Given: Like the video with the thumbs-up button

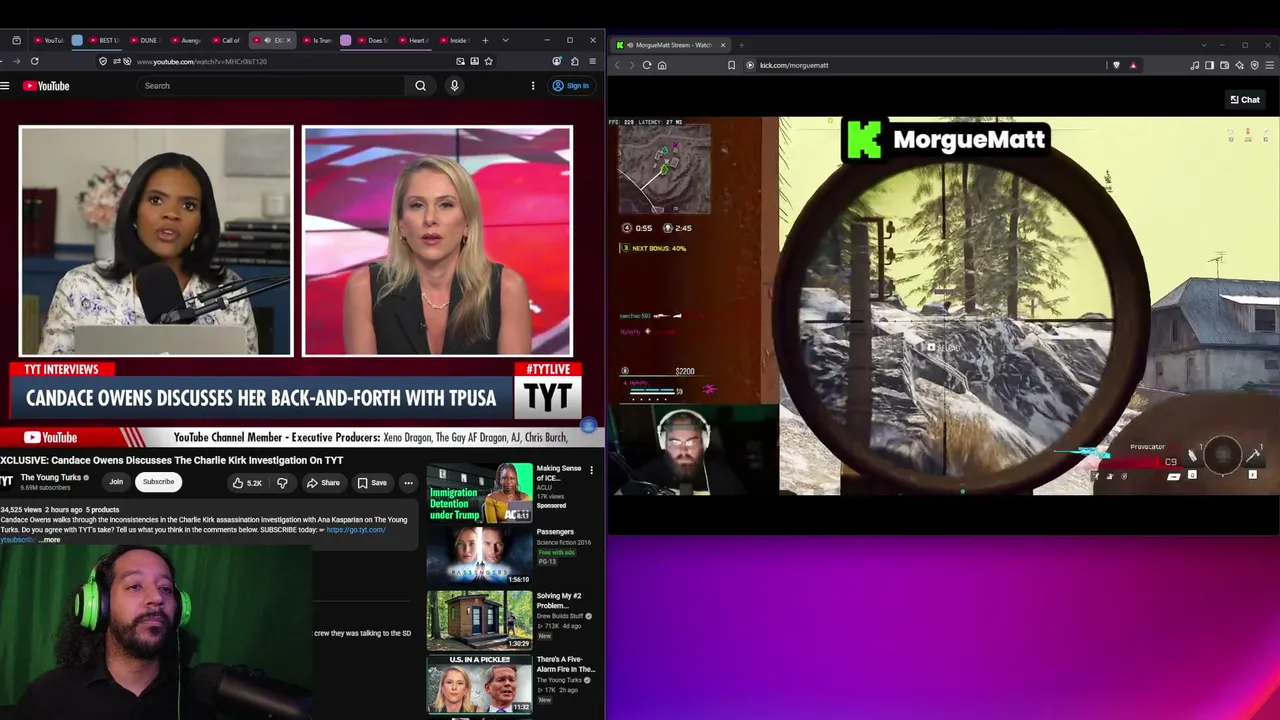Looking at the screenshot, I should (x=247, y=483).
